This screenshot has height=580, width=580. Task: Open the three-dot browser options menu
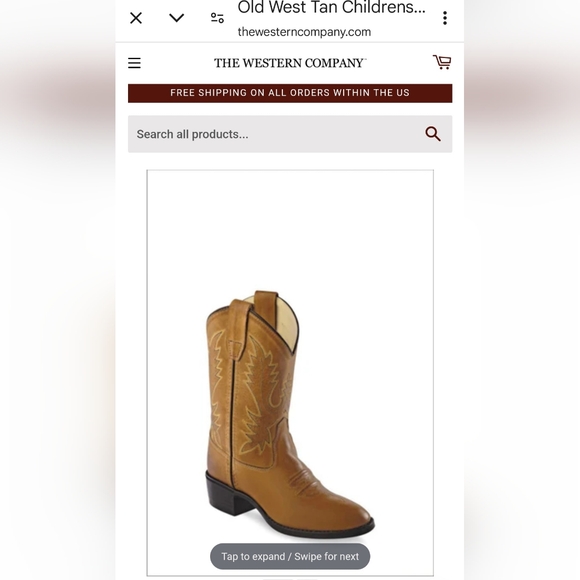click(x=445, y=18)
